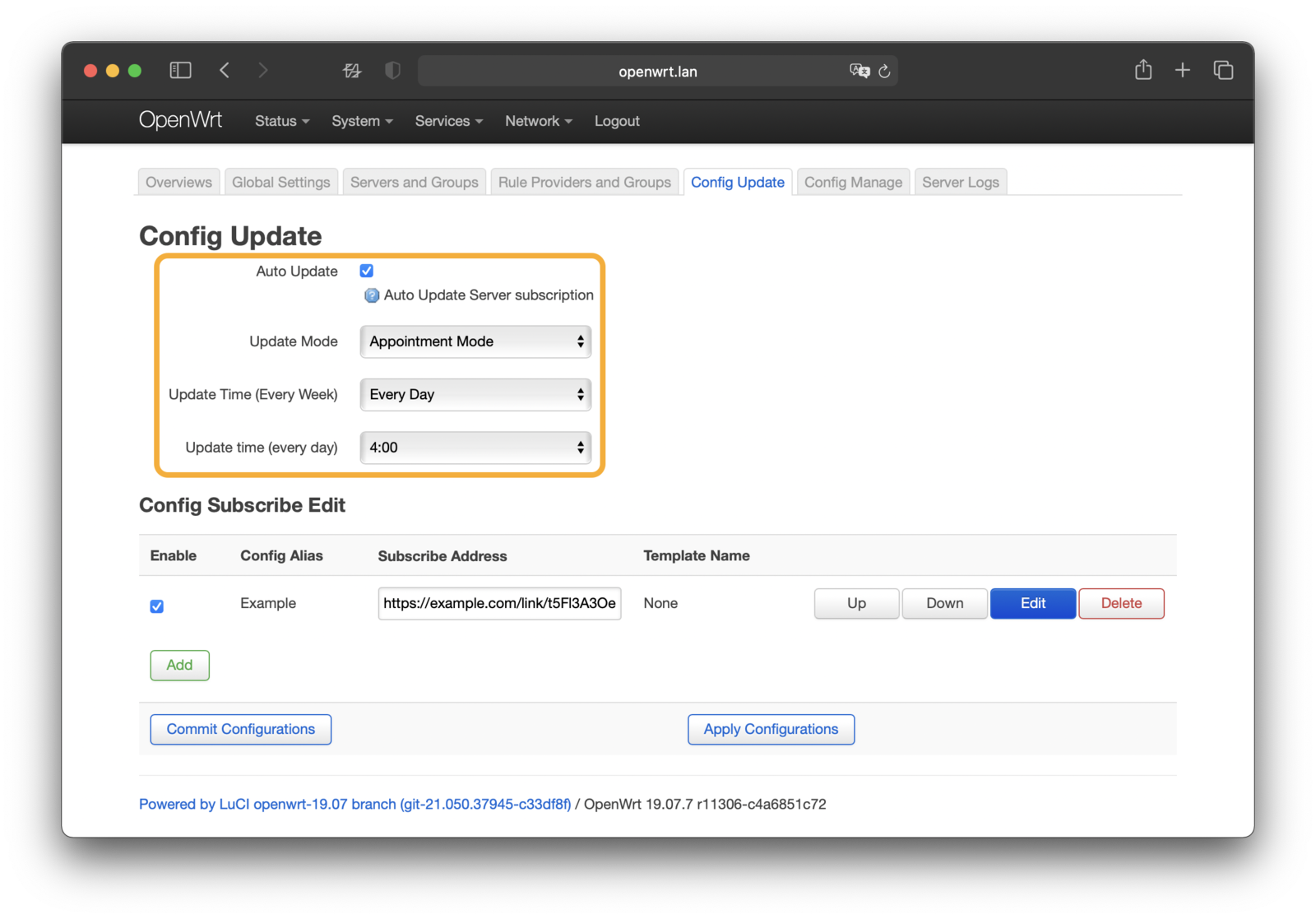The height and width of the screenshot is (919, 1316).
Task: Switch to the Server Logs tab
Action: (960, 183)
